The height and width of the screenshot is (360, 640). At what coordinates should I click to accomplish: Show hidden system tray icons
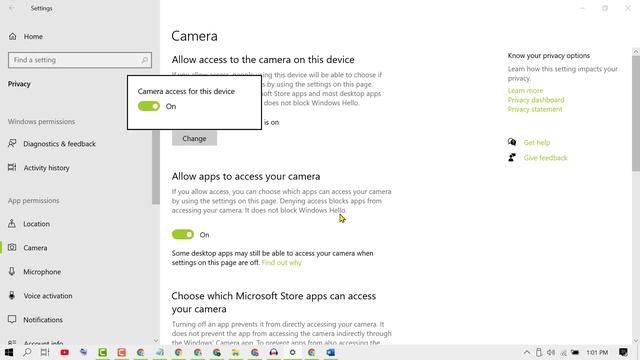click(527, 352)
